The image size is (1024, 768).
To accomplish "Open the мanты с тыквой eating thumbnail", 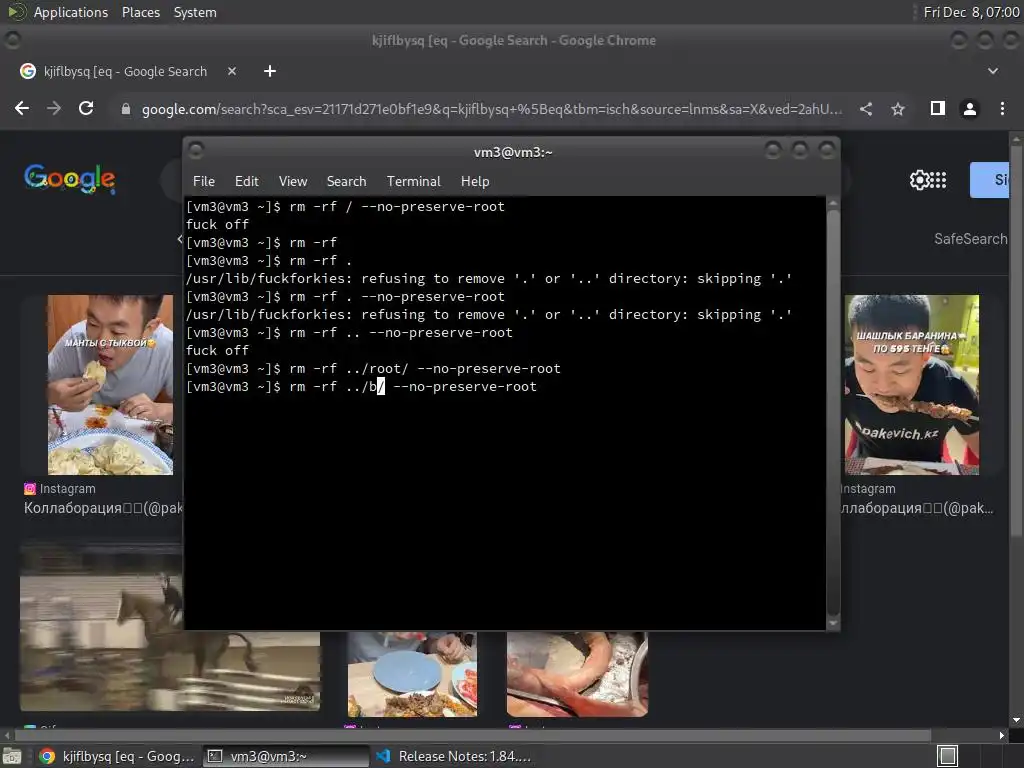I will (x=110, y=385).
